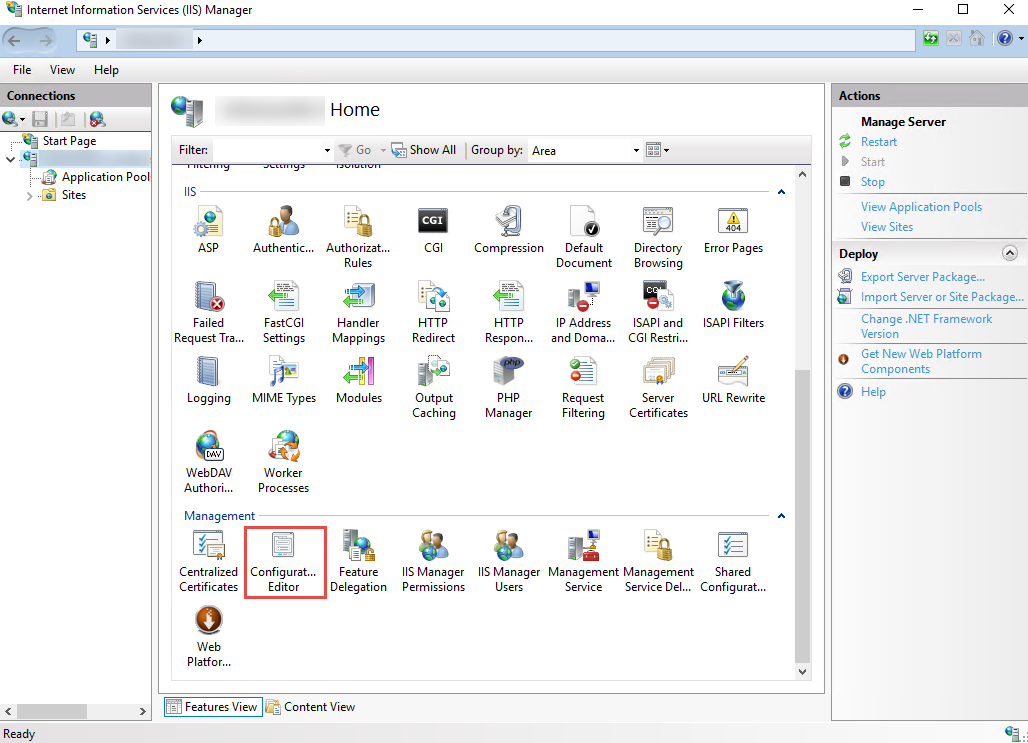The width and height of the screenshot is (1028, 743).
Task: Open the Error Pages feature
Action: point(733,229)
